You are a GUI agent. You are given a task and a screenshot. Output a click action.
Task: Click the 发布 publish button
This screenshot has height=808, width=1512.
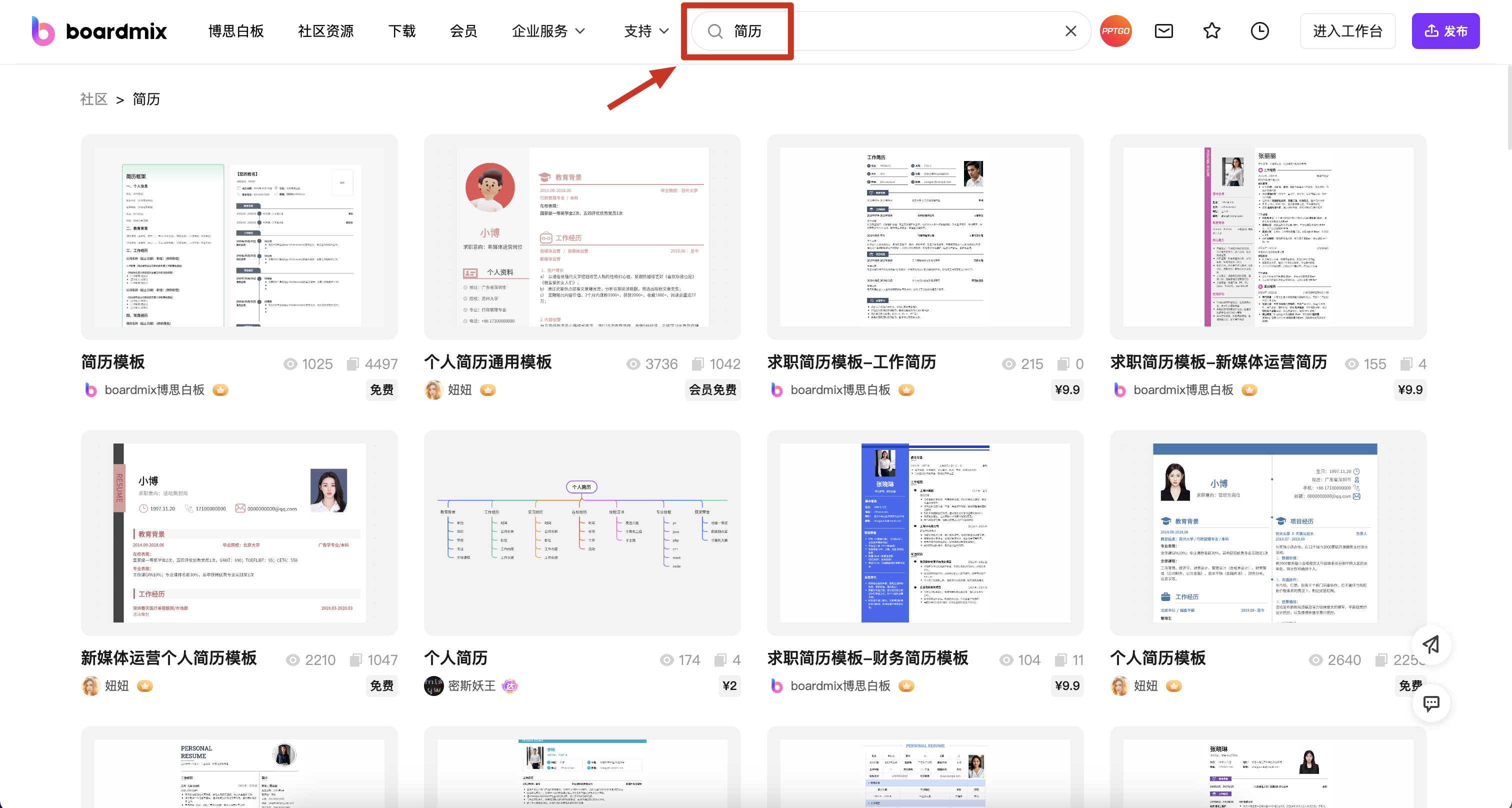[x=1445, y=31]
